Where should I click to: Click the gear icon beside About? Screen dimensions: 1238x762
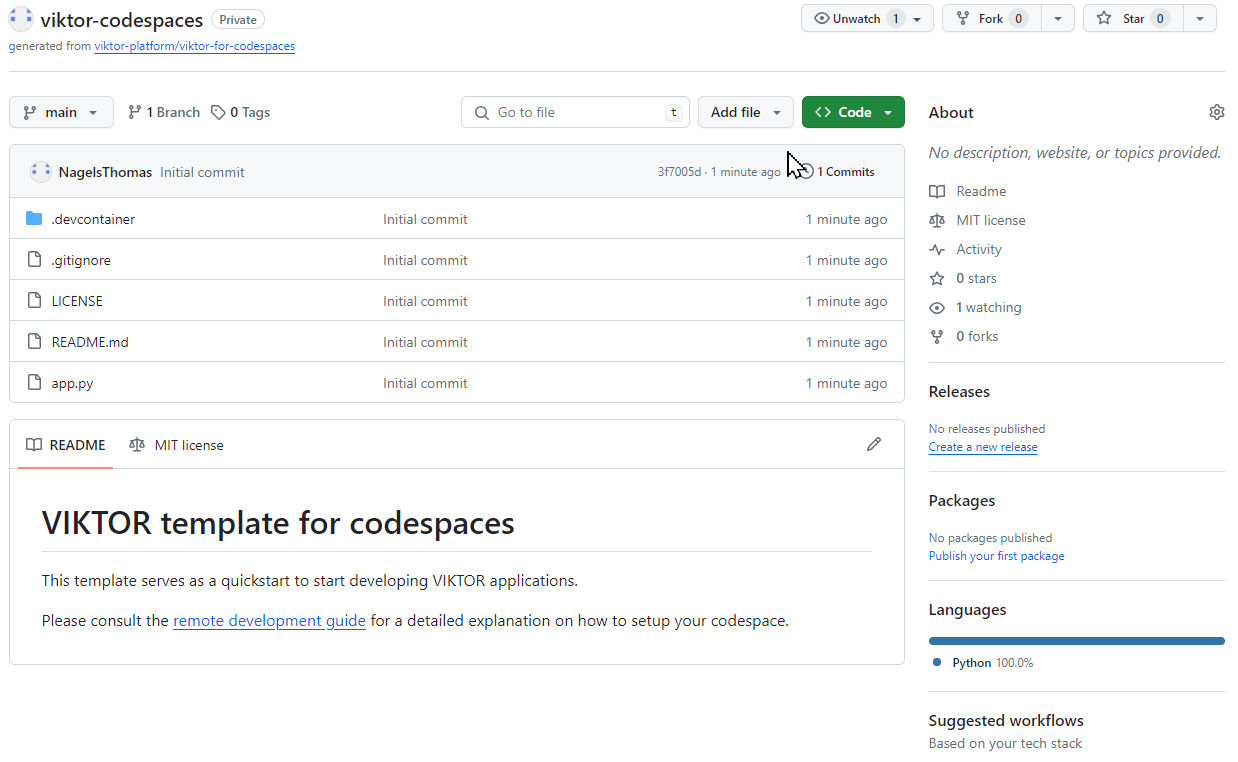tap(1216, 112)
